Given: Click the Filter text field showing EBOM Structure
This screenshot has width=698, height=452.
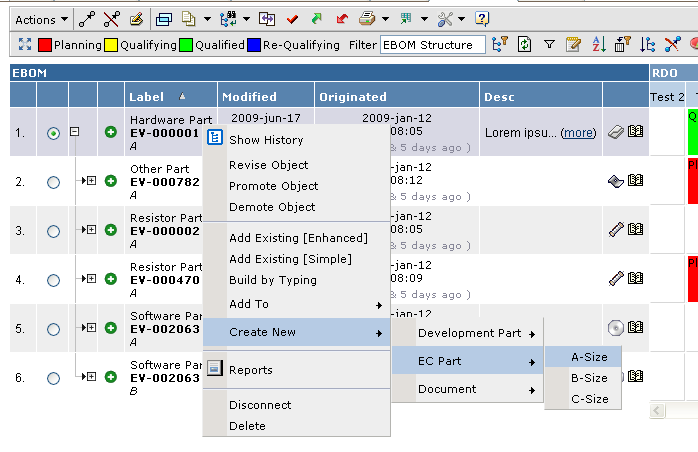Looking at the screenshot, I should pos(432,45).
